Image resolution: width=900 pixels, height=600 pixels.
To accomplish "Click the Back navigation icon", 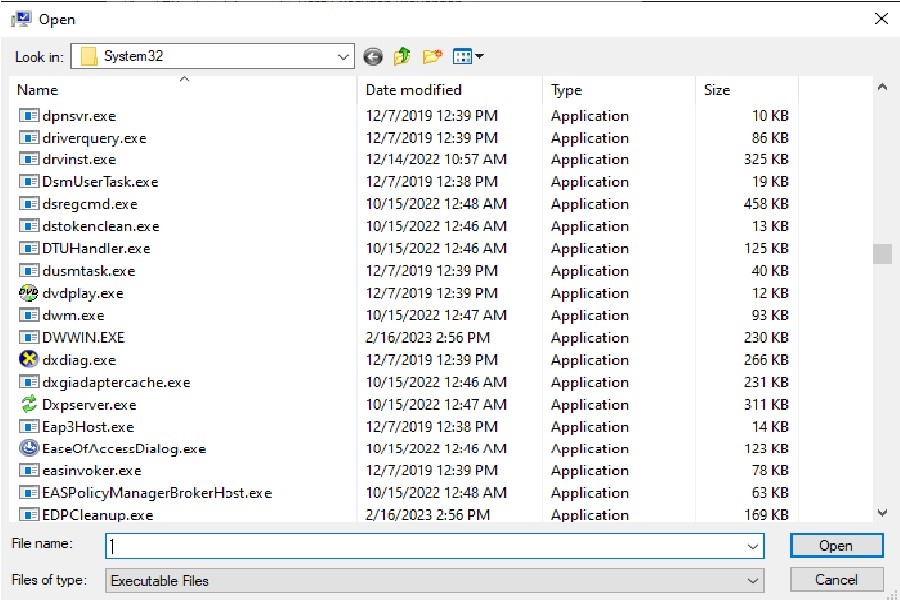I will (x=373, y=57).
